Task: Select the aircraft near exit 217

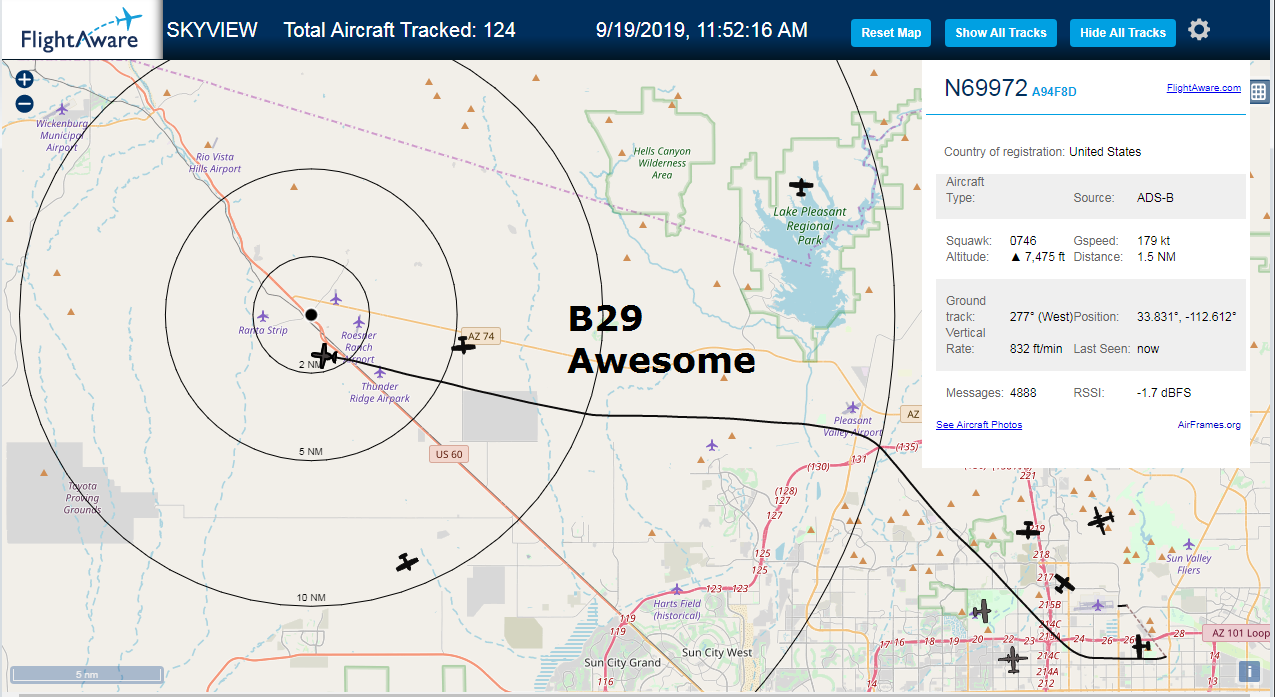Action: (x=1064, y=582)
